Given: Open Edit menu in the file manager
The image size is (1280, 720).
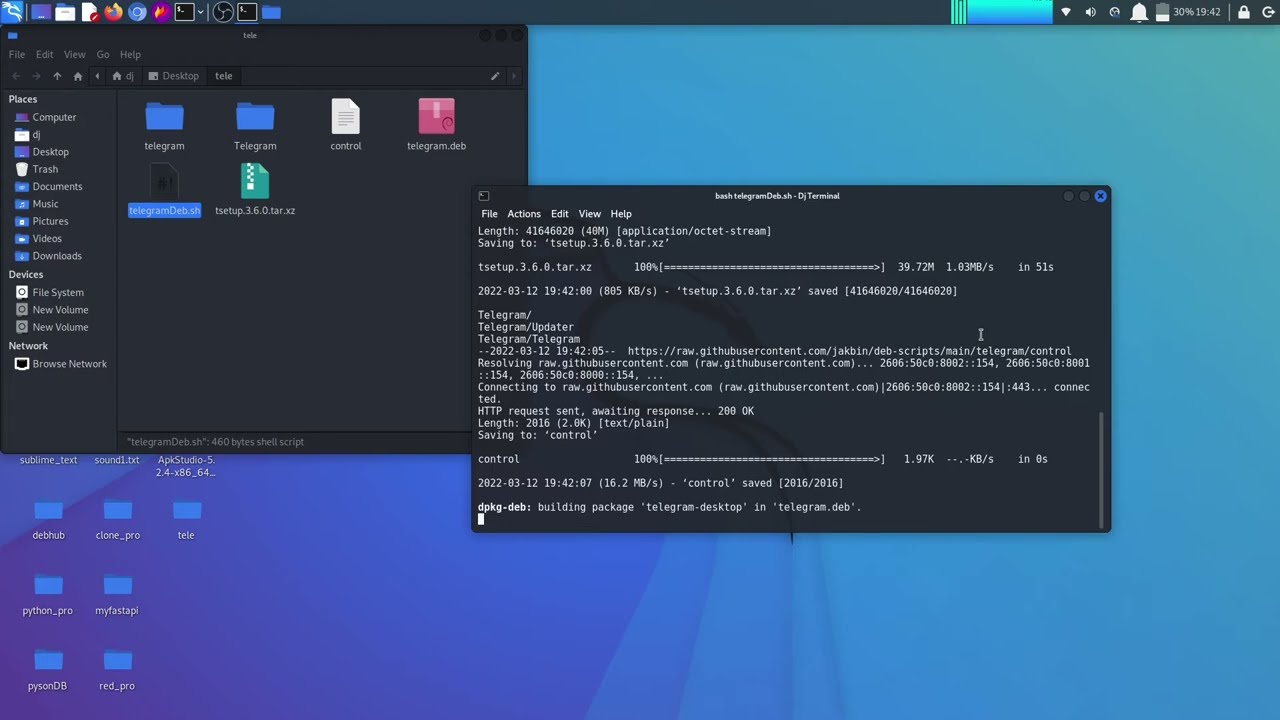Looking at the screenshot, I should pyautogui.click(x=45, y=54).
